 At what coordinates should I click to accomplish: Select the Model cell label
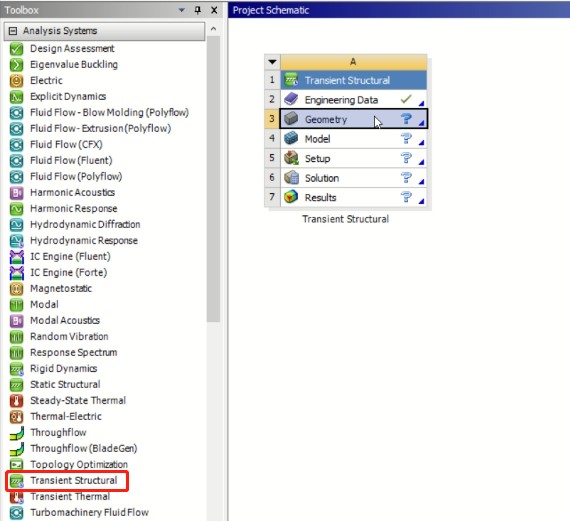click(x=318, y=139)
